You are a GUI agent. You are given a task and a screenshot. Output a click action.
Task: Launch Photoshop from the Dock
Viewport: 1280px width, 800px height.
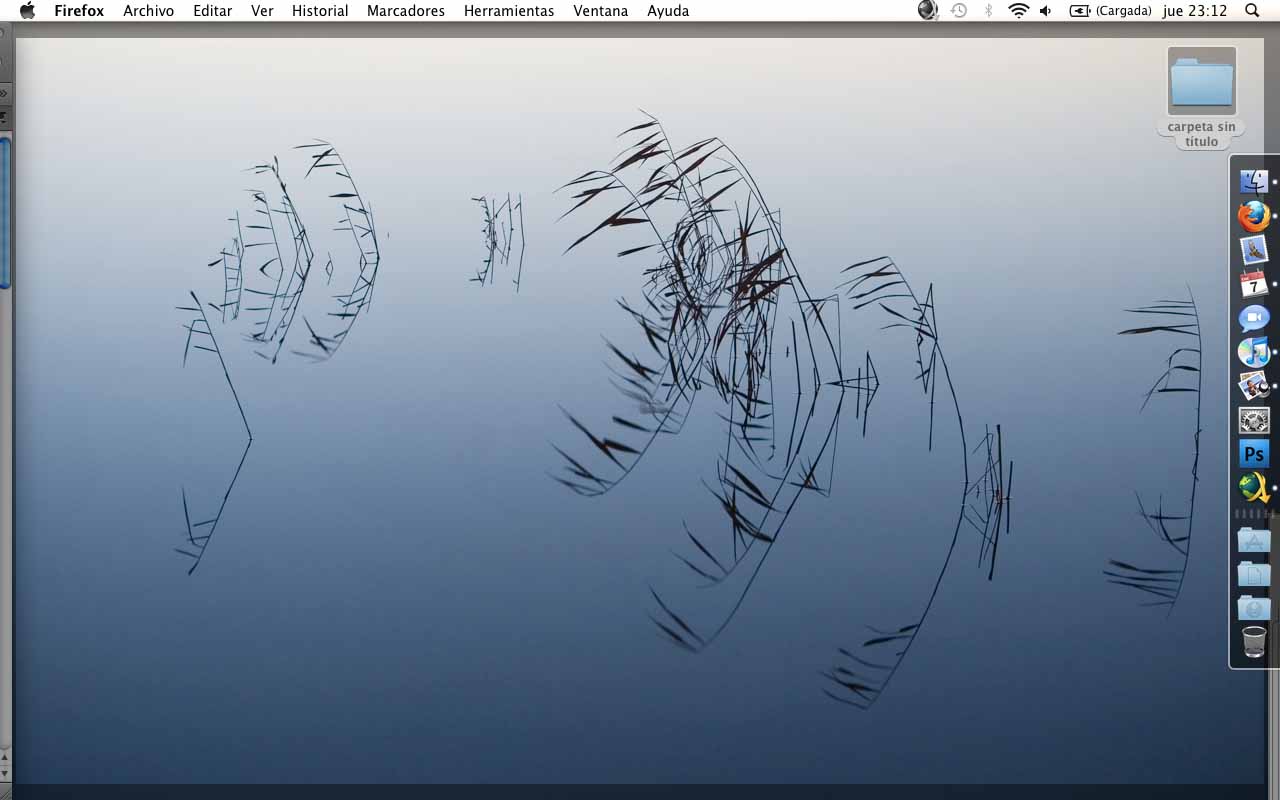1254,454
